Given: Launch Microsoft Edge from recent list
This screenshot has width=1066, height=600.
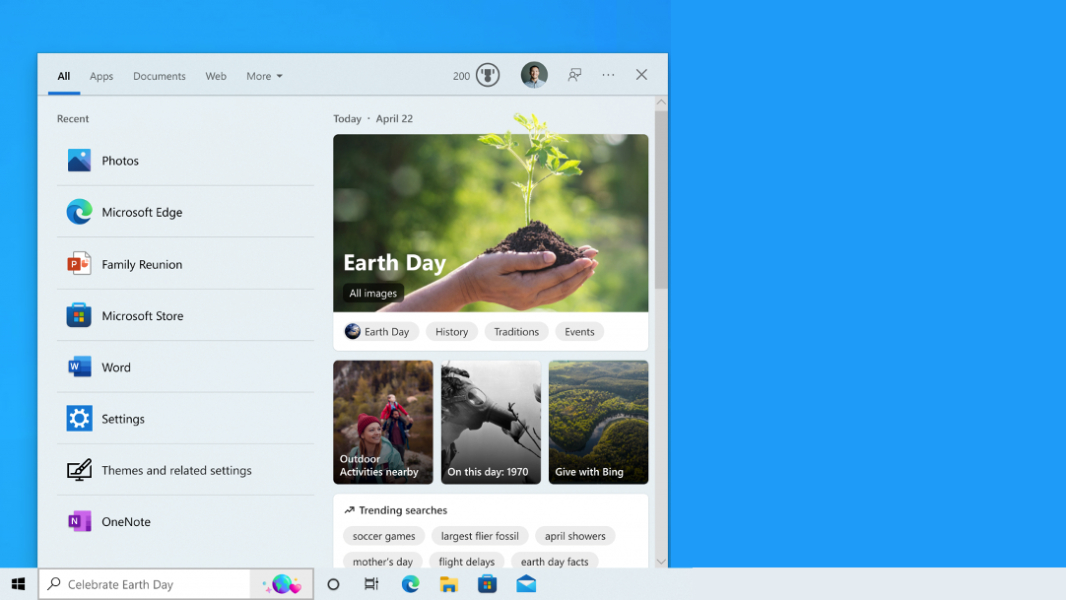Looking at the screenshot, I should point(141,212).
